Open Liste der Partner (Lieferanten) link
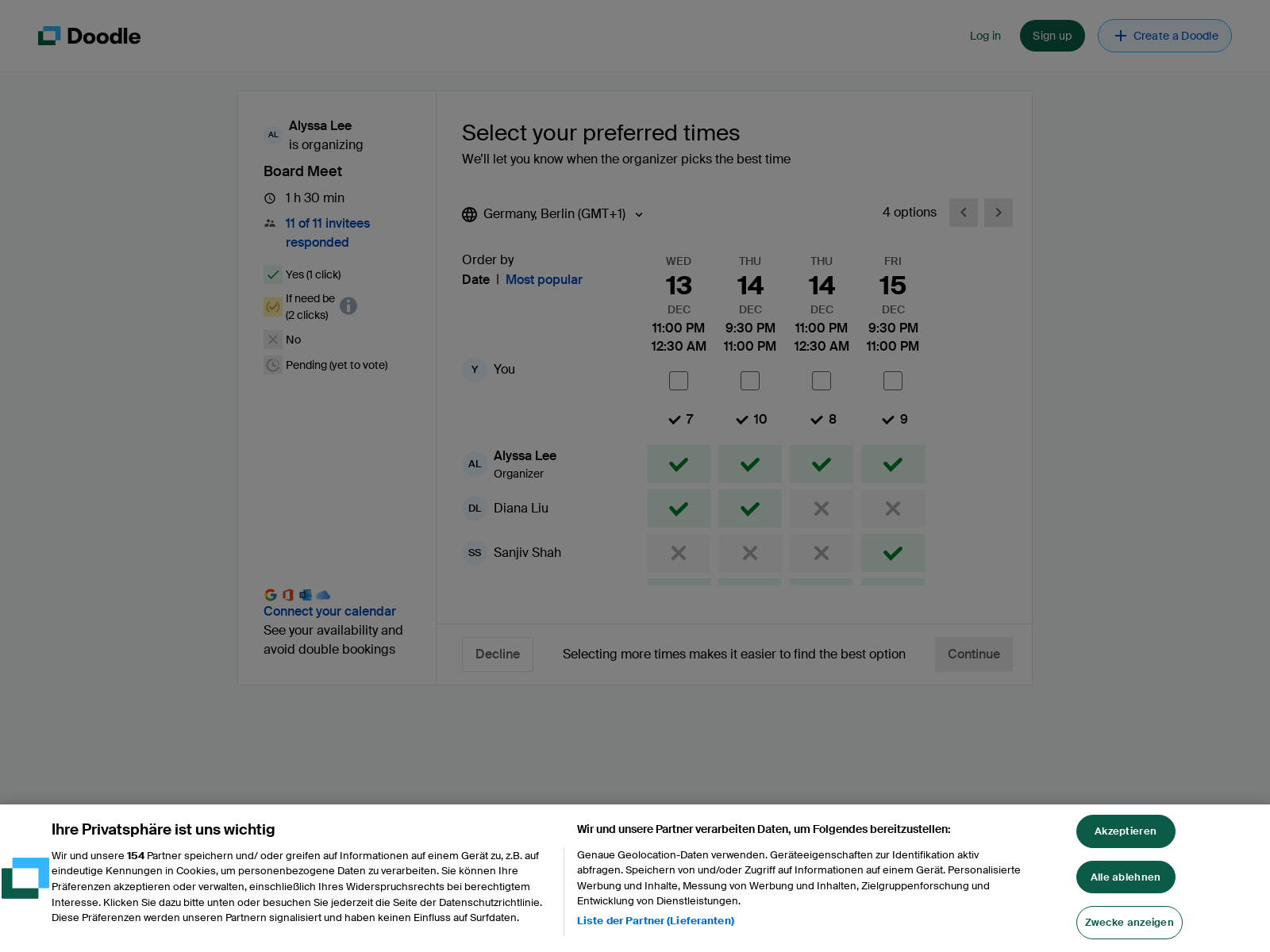This screenshot has height=952, width=1270. point(656,921)
